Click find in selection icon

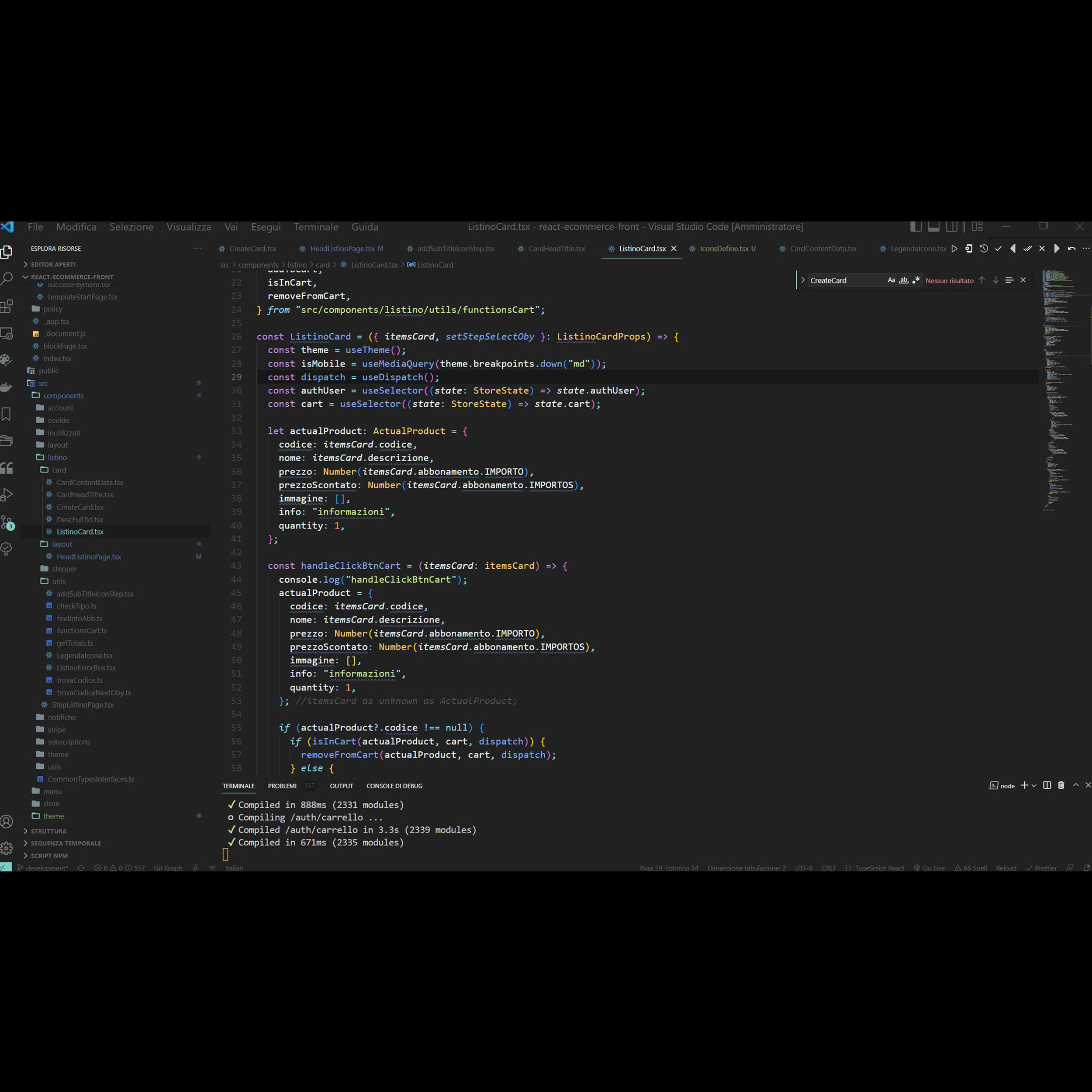(1009, 280)
